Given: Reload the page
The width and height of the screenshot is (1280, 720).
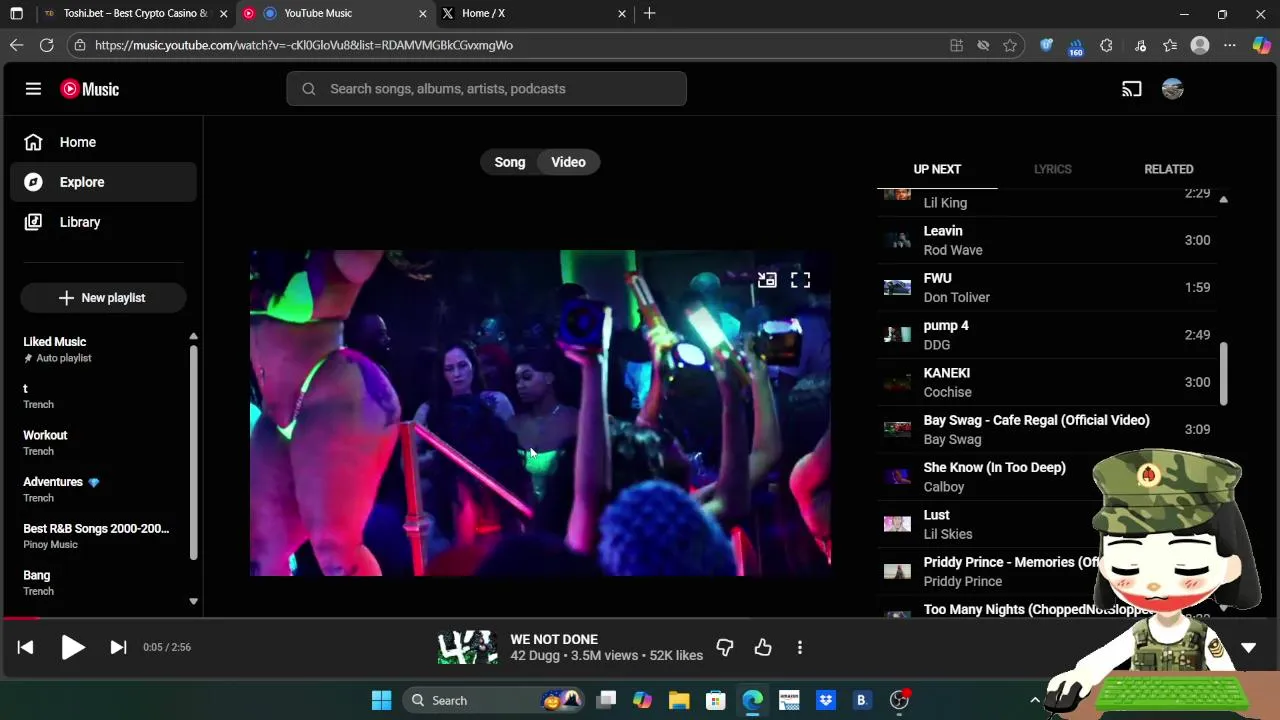Looking at the screenshot, I should (47, 45).
